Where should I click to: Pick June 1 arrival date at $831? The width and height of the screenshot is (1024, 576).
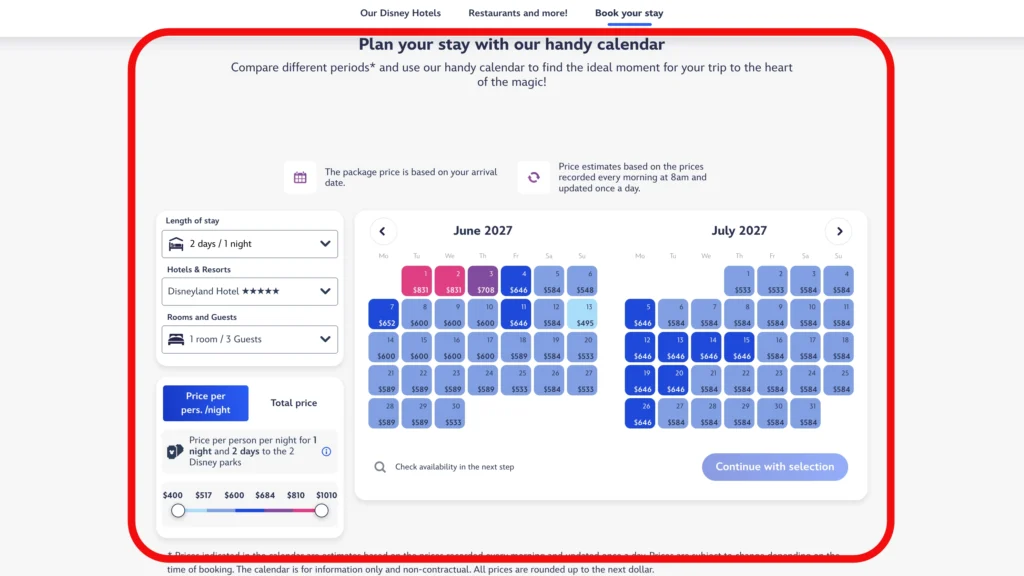[417, 281]
